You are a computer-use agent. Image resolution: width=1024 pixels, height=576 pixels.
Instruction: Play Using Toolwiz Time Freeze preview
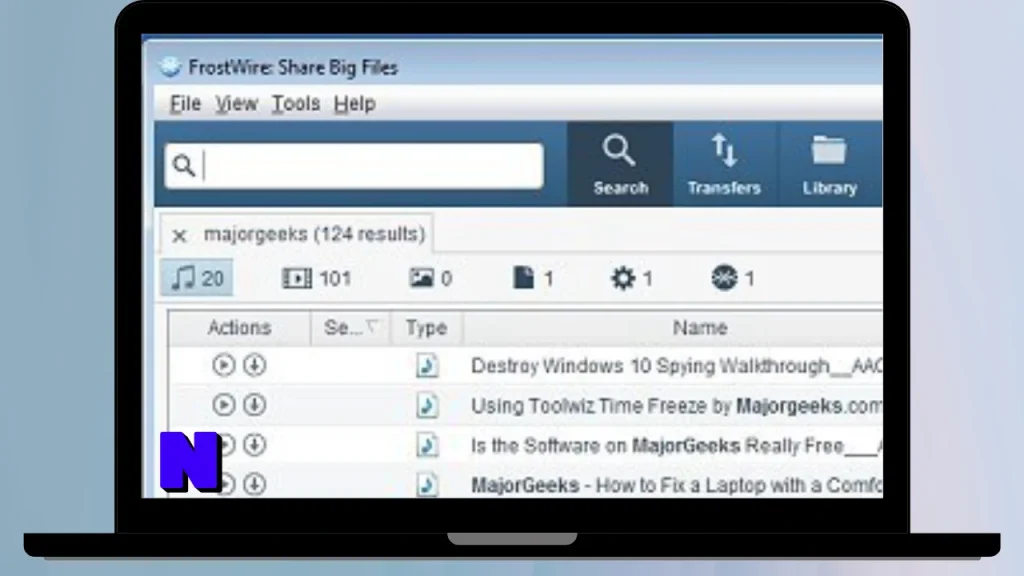coord(223,405)
